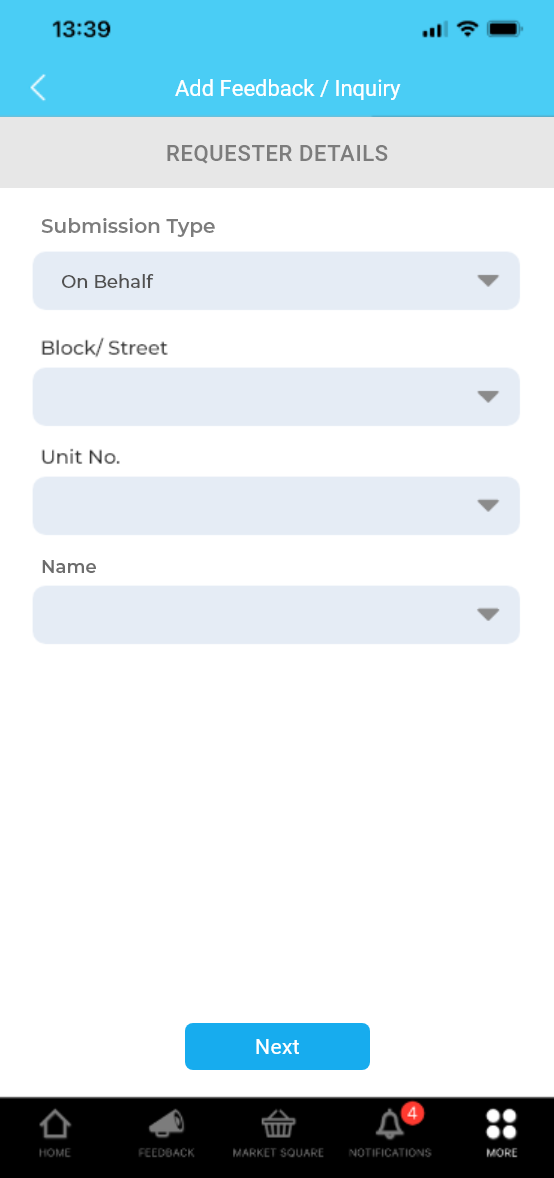
Task: Open the More four-dots icon
Action: tap(501, 1125)
